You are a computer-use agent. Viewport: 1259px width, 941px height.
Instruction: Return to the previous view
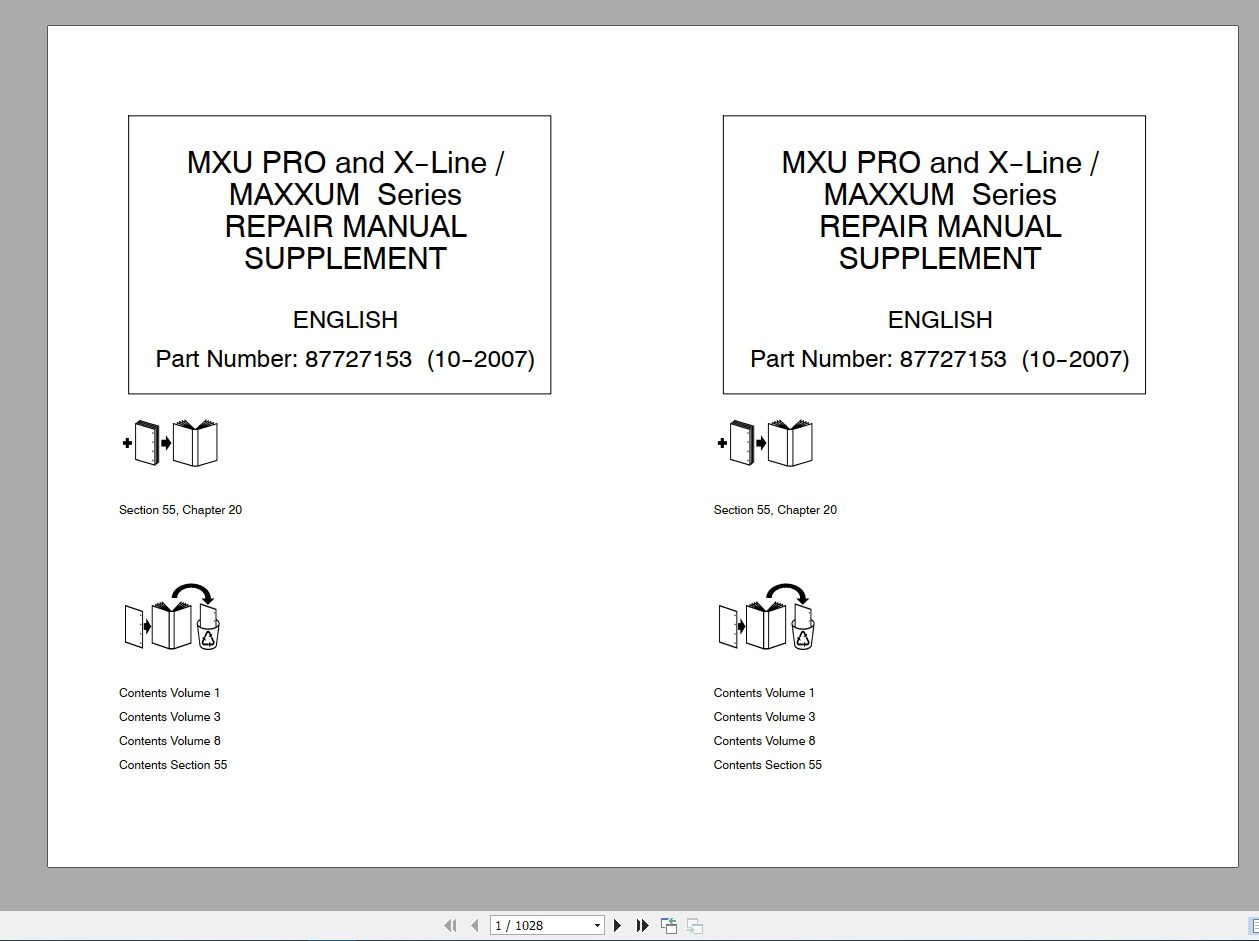click(x=668, y=925)
